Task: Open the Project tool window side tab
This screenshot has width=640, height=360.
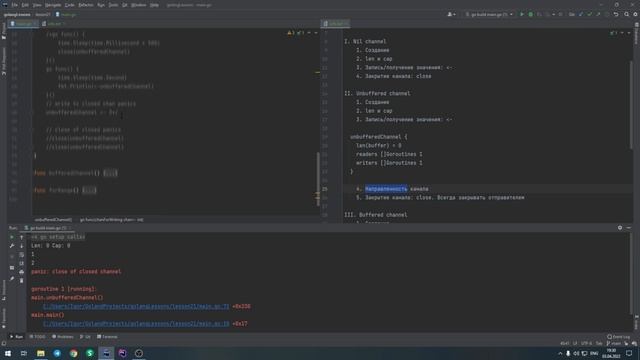Action: [x=4, y=31]
